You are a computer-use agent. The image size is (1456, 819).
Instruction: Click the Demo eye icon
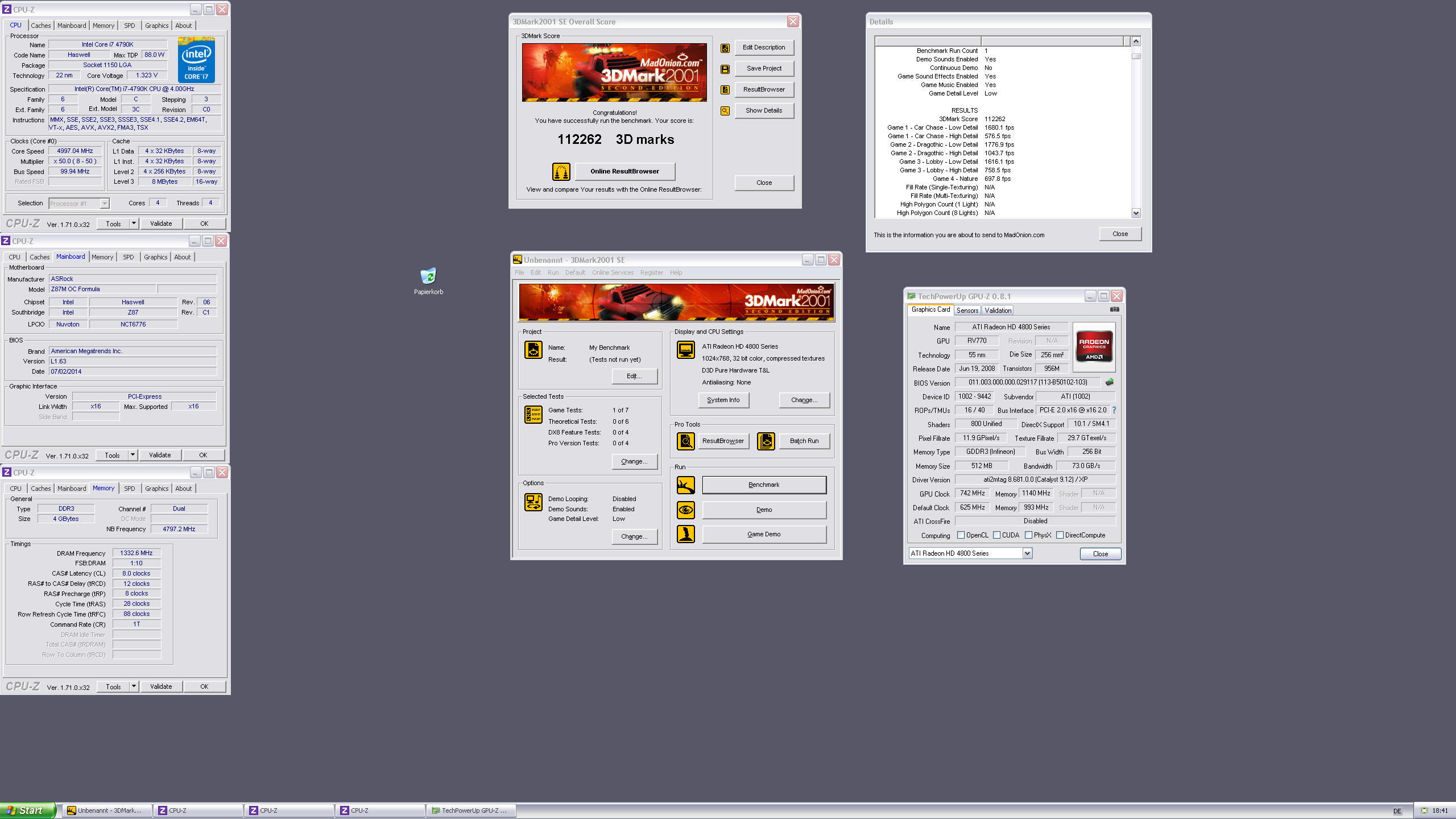point(686,510)
